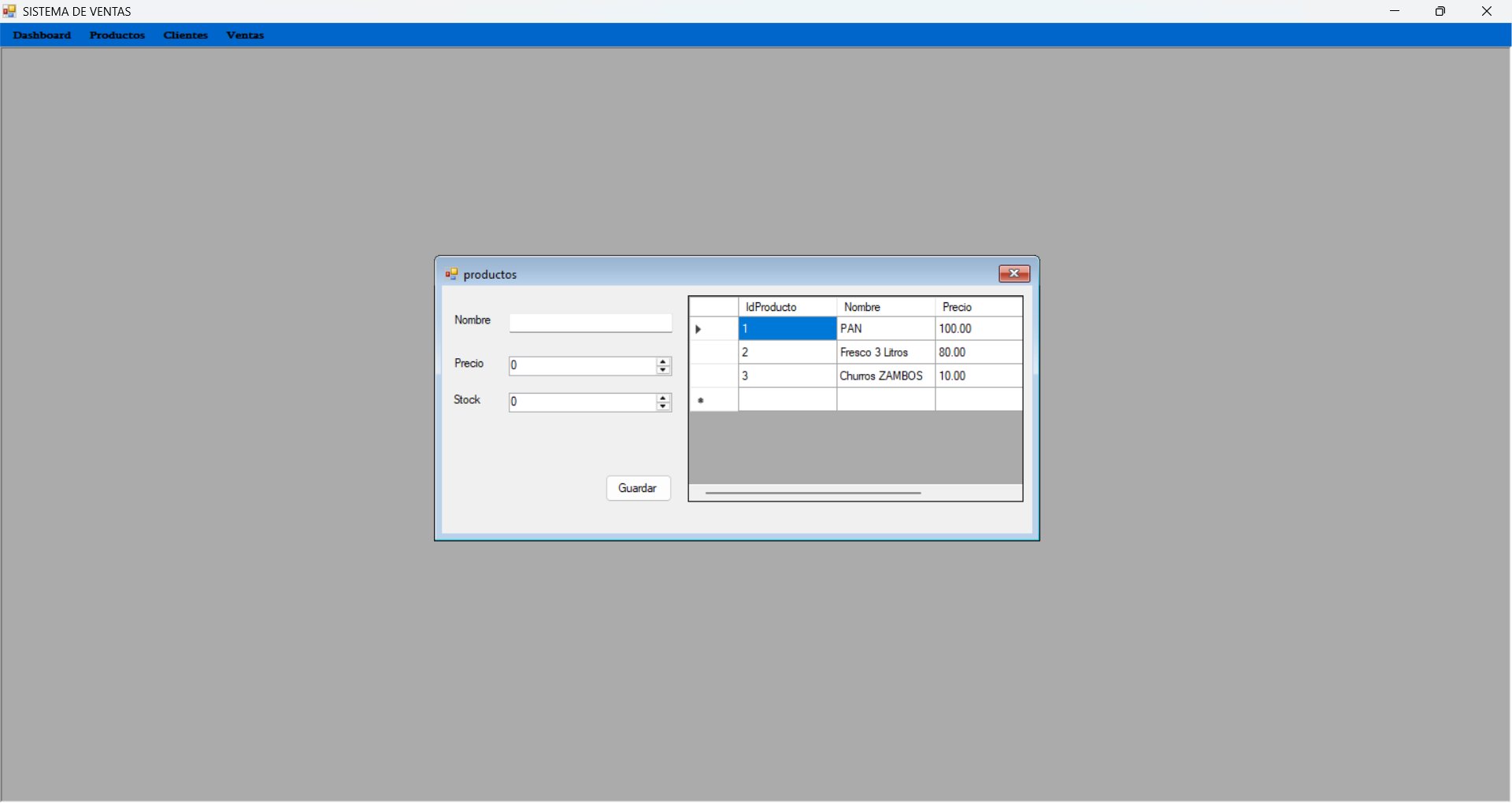Increase the Stock value with up arrow
The width and height of the screenshot is (1512, 803).
pos(664,399)
